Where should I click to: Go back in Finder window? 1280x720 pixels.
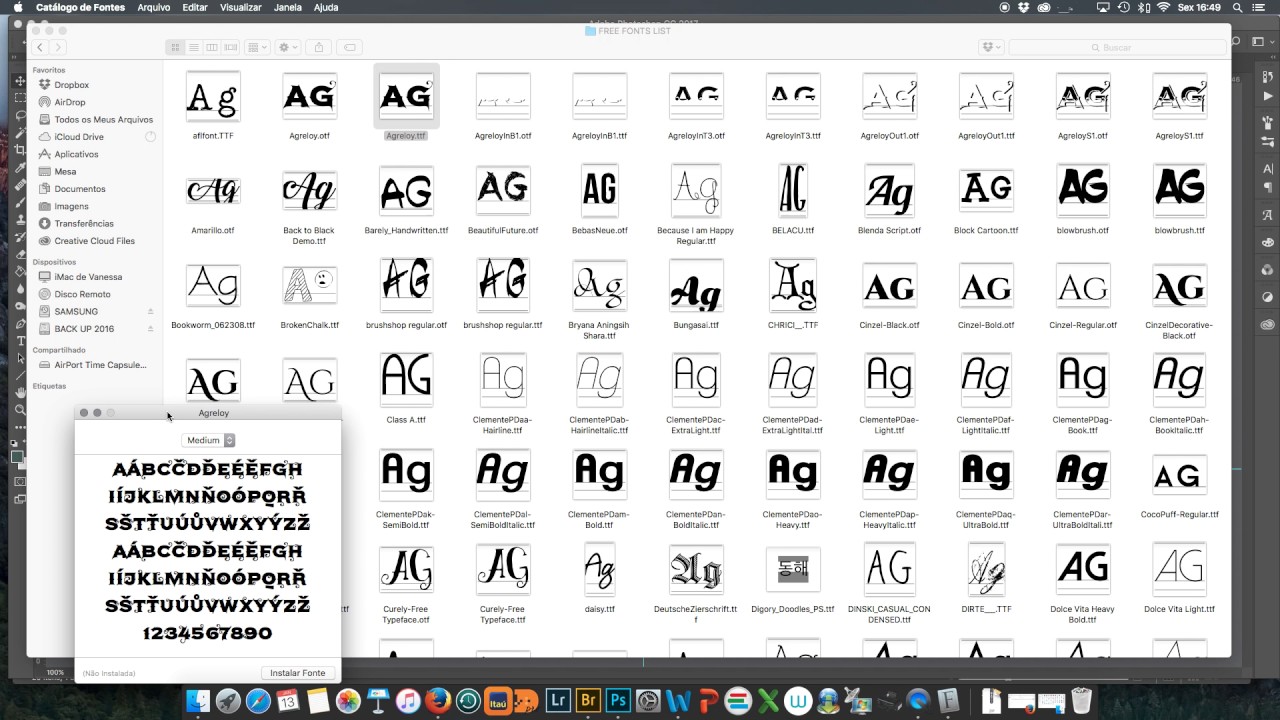coord(39,47)
